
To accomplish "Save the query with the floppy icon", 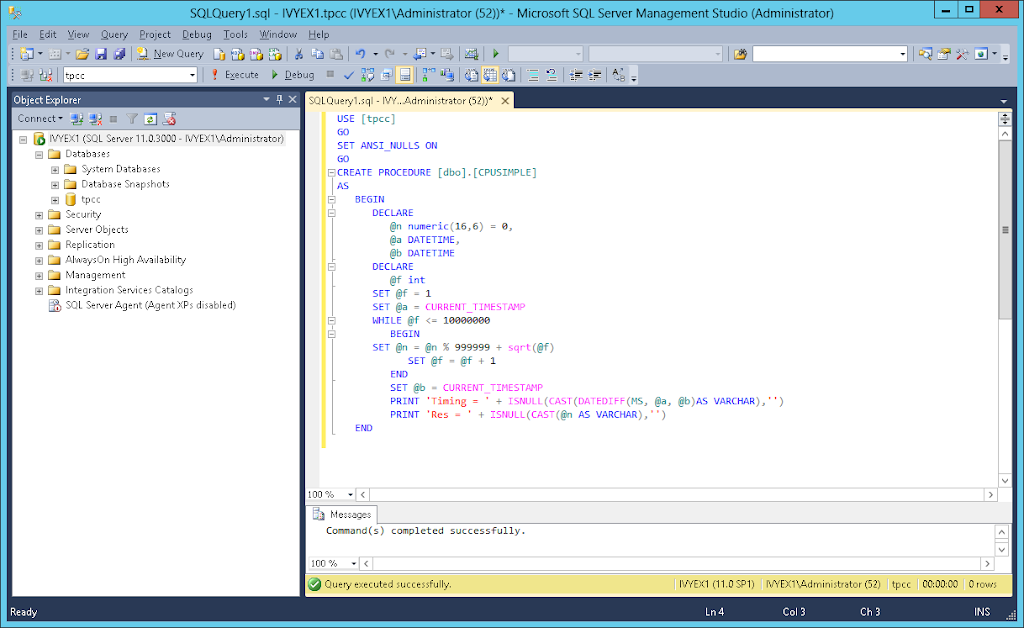I will point(101,54).
